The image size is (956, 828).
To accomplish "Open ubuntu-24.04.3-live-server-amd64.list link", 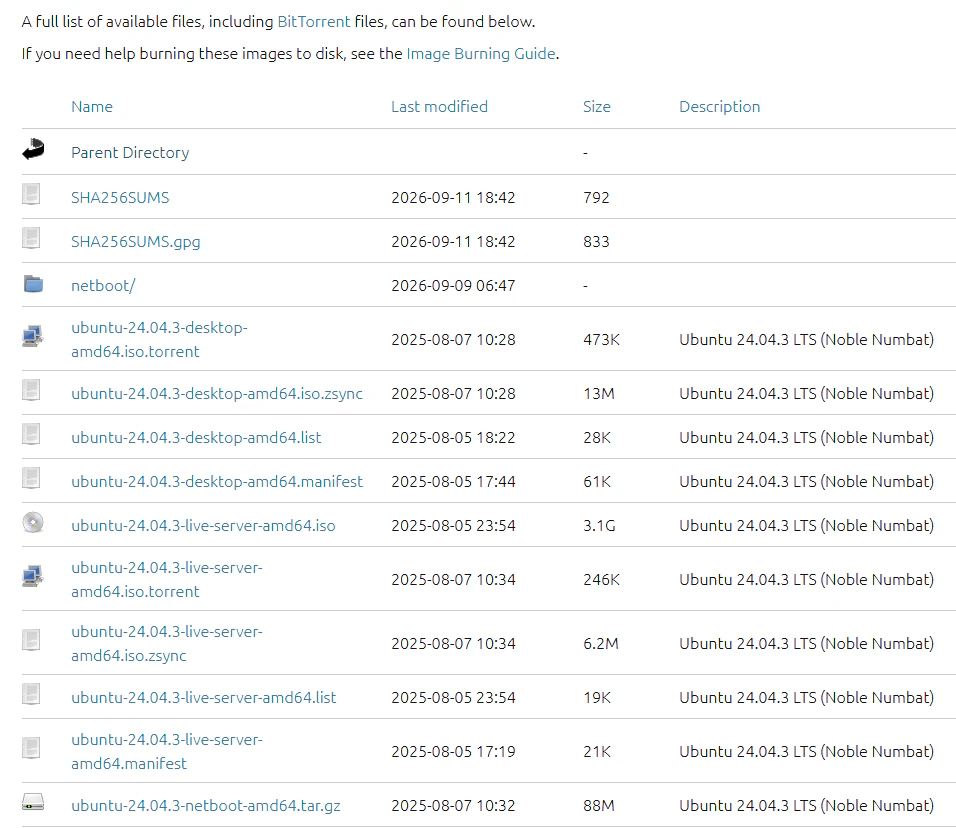I will click(203, 698).
